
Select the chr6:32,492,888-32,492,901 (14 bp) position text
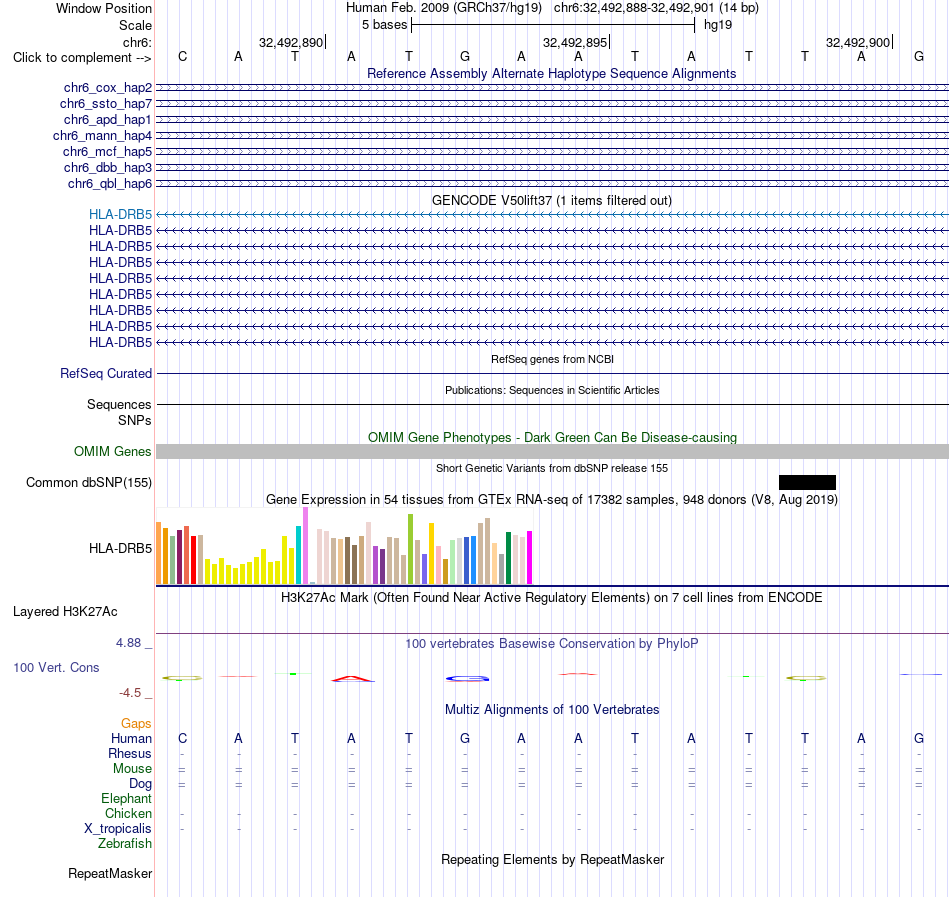point(656,8)
